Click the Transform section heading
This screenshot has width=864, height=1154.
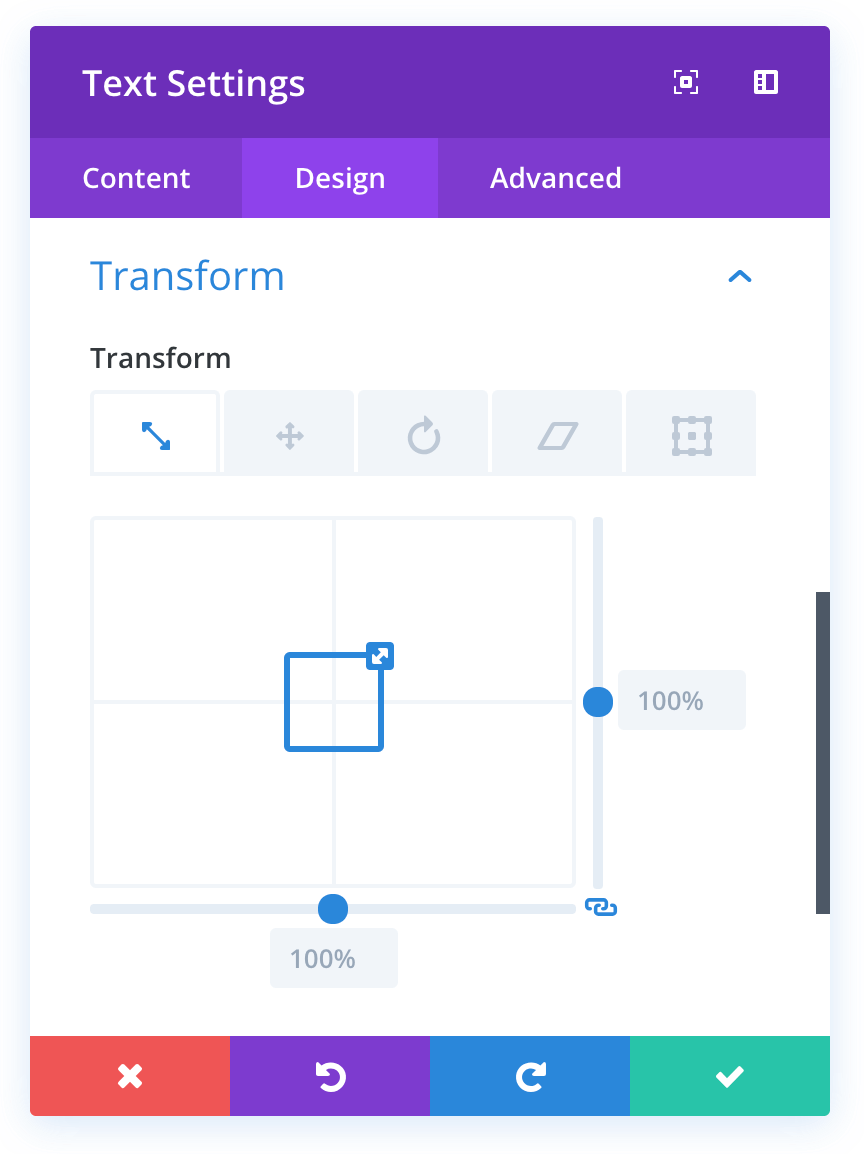(x=188, y=276)
